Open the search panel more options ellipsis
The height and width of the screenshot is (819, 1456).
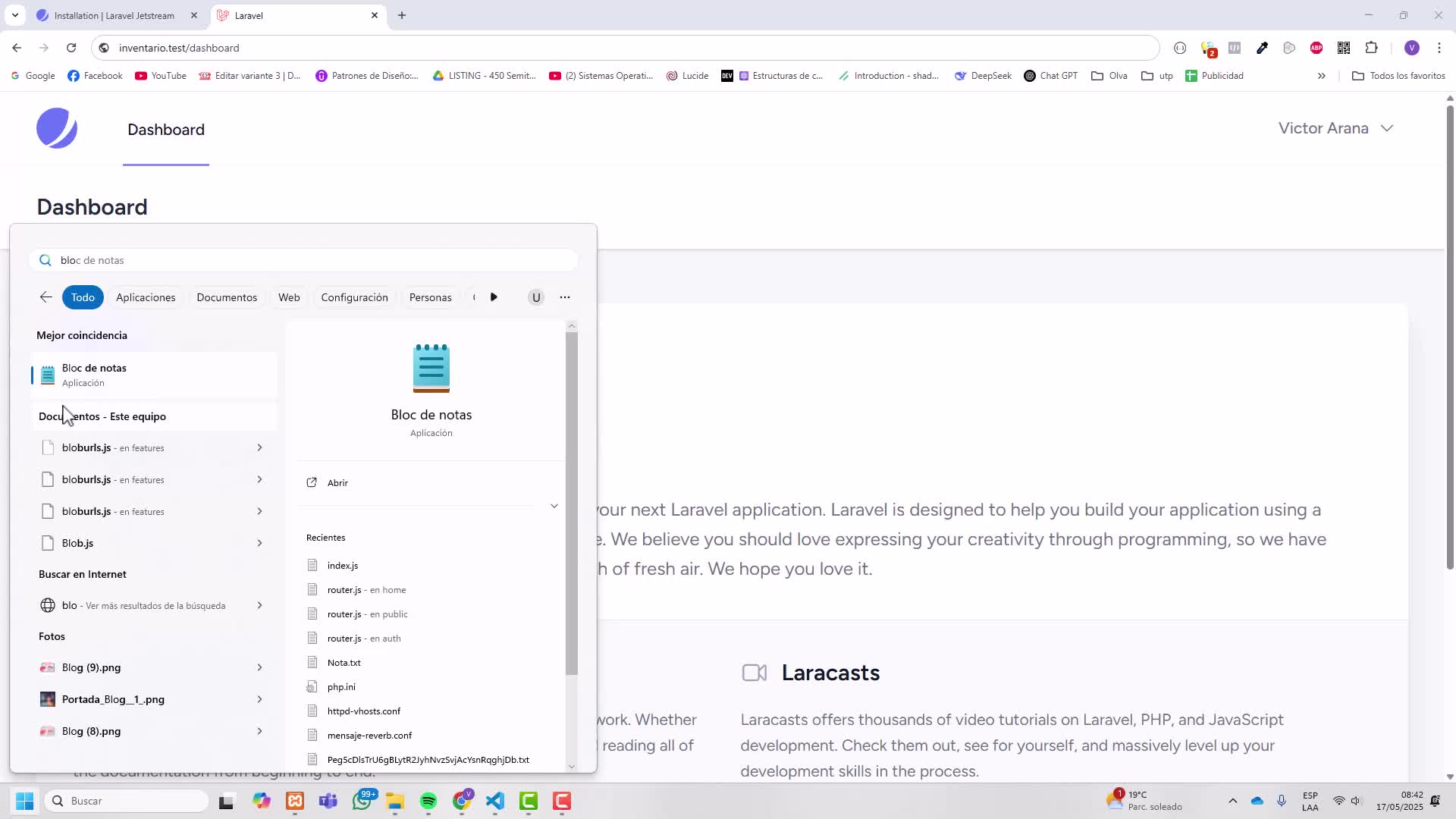click(565, 297)
